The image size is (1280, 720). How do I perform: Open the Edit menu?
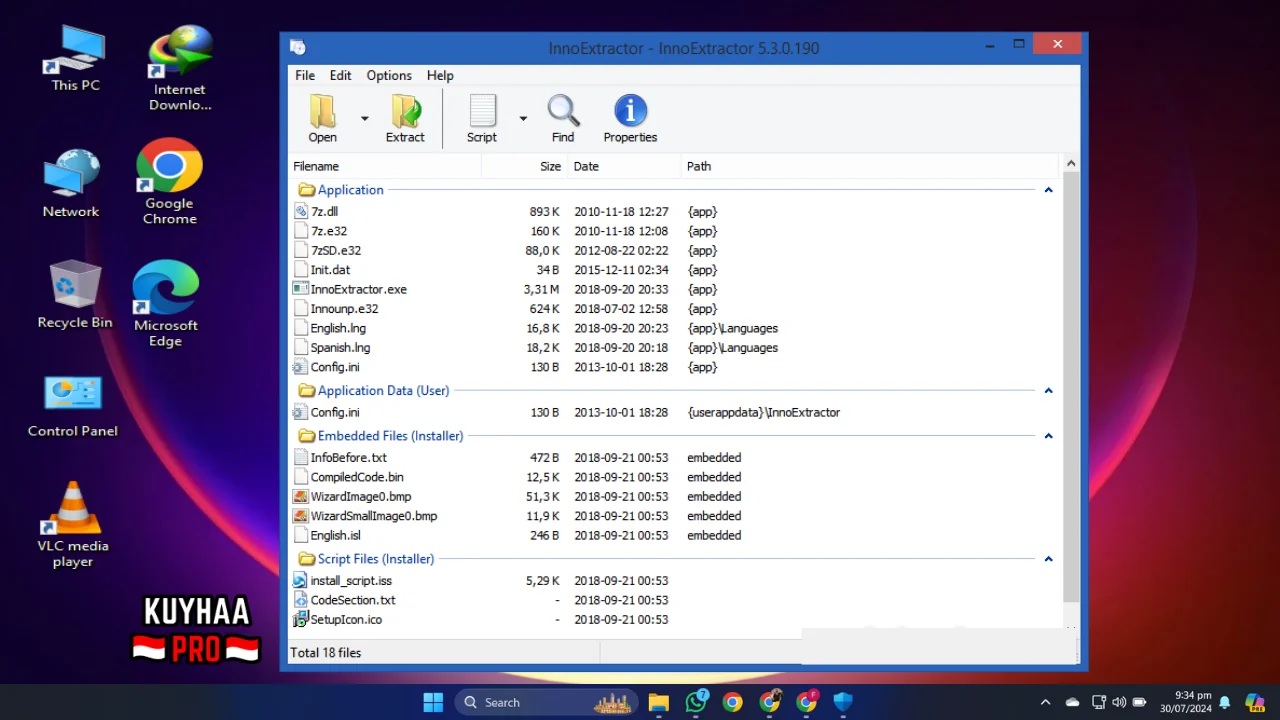[x=340, y=75]
